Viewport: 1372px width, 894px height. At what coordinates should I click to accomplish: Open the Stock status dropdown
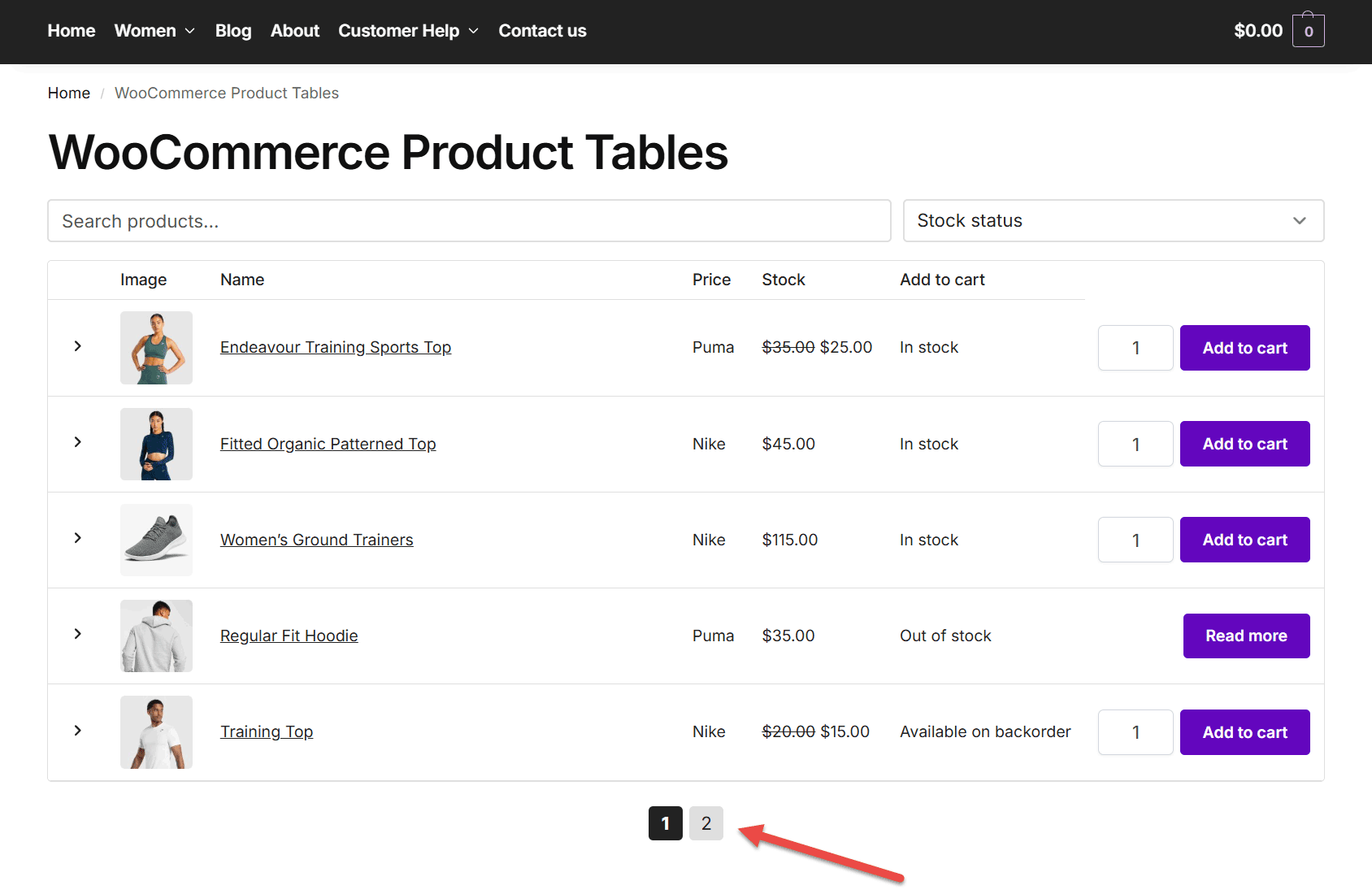1113,220
